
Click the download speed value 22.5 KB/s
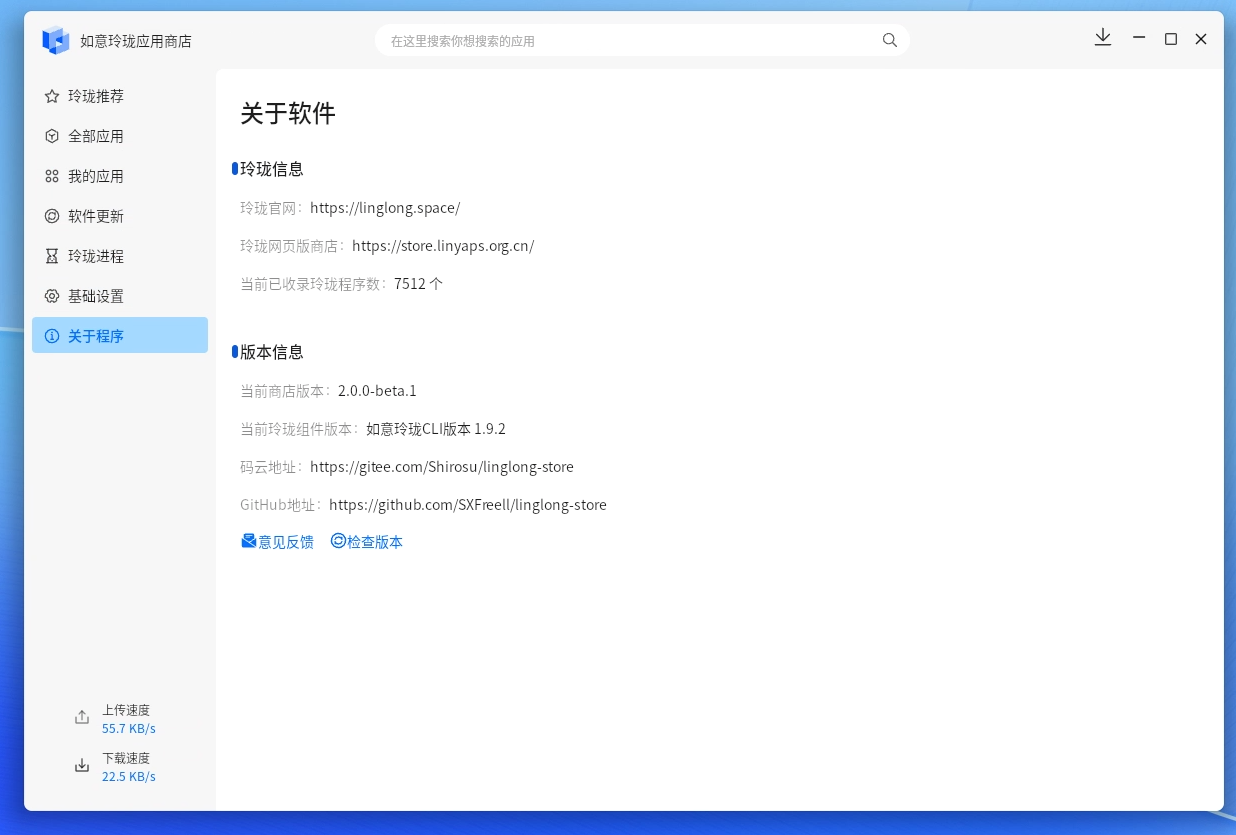tap(129, 777)
